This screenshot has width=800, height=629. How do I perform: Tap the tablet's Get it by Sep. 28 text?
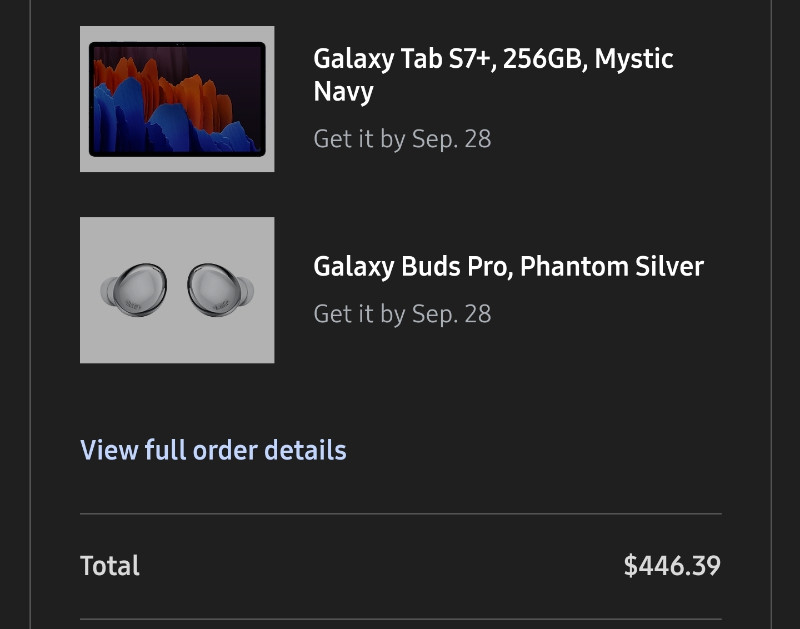pos(402,139)
